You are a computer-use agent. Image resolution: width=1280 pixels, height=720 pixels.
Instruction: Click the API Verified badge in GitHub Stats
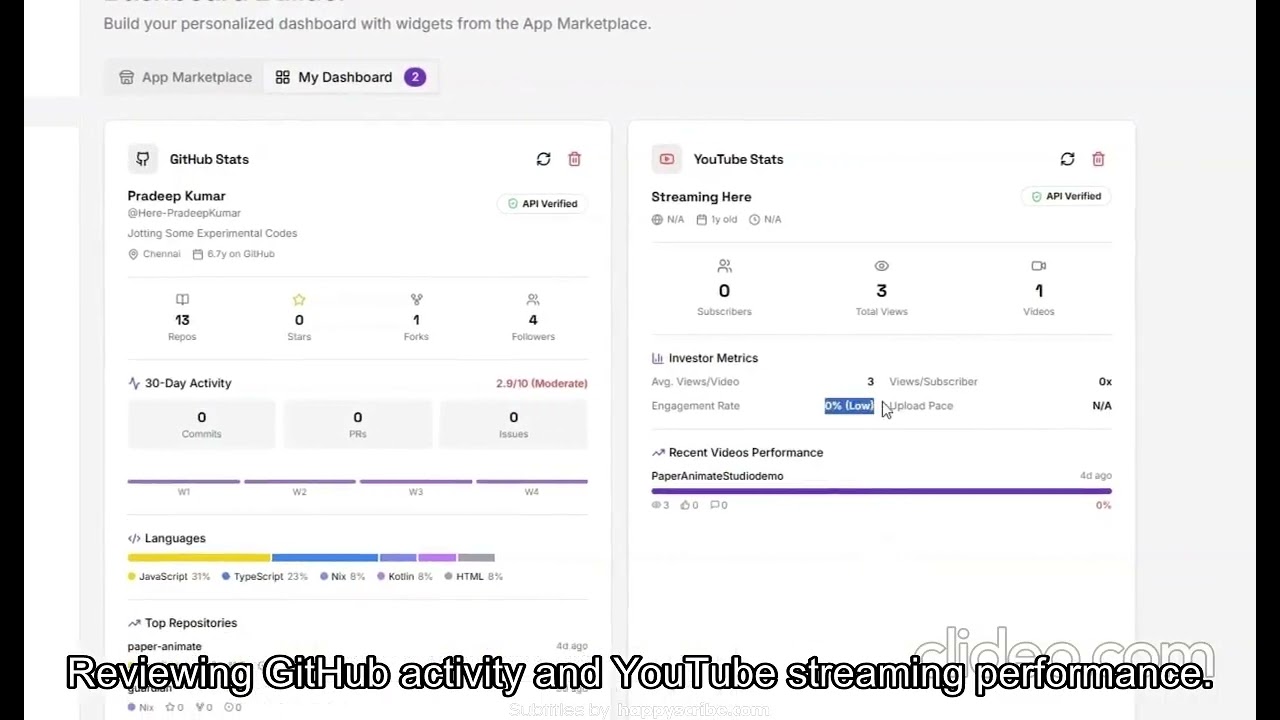[x=542, y=204]
